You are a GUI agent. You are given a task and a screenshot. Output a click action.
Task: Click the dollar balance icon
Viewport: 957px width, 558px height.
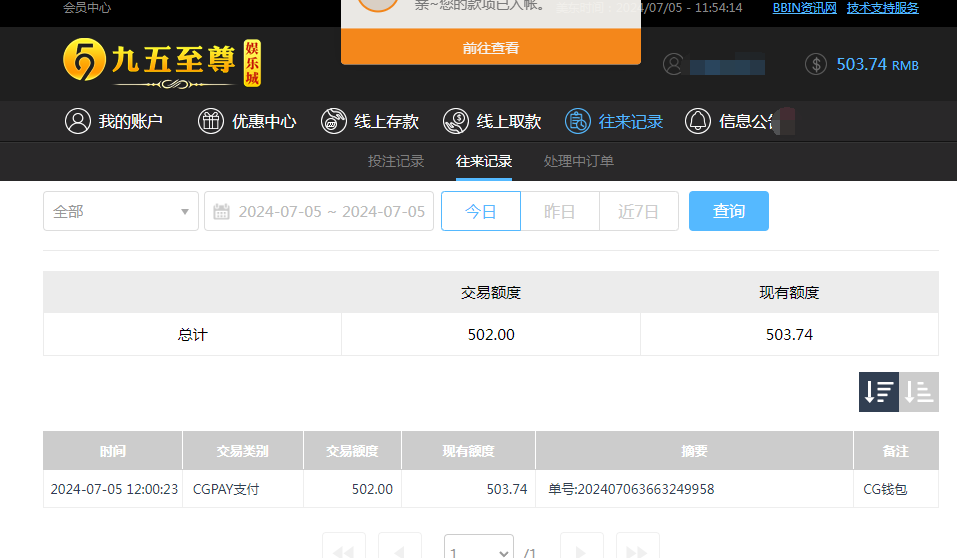[816, 64]
